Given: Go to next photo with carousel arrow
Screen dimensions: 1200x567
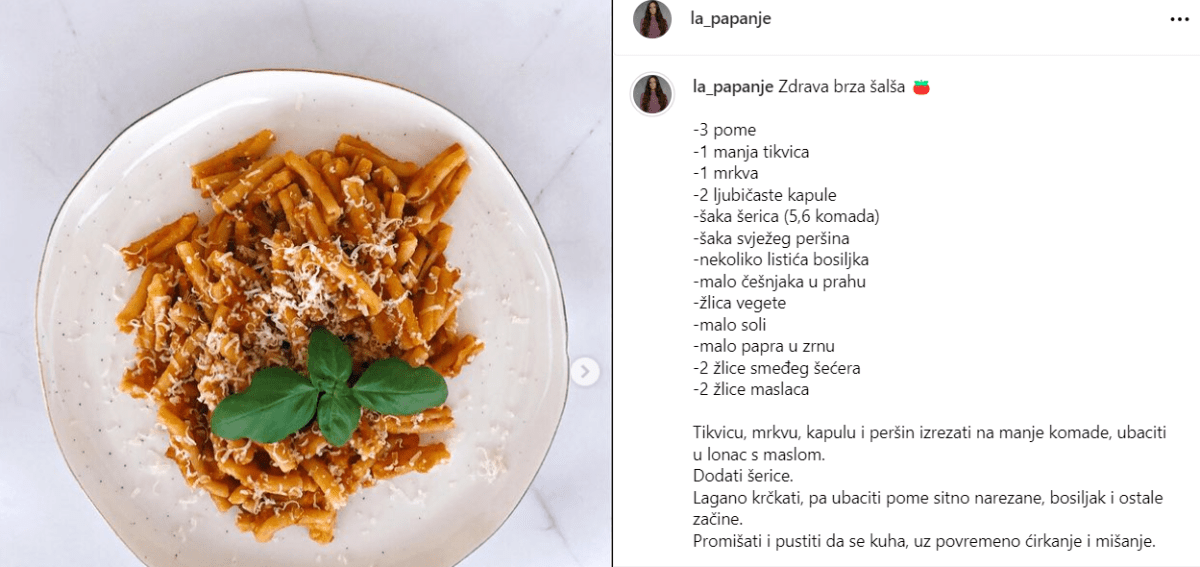Looking at the screenshot, I should pos(586,372).
